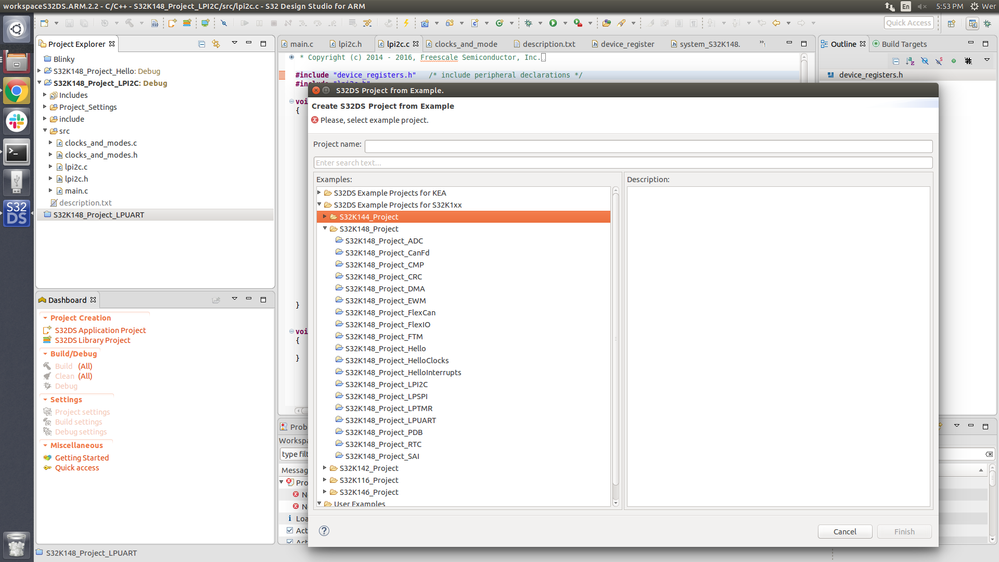The width and height of the screenshot is (999, 562).
Task: Click the C/C++ perspective icon
Action: [972, 23]
